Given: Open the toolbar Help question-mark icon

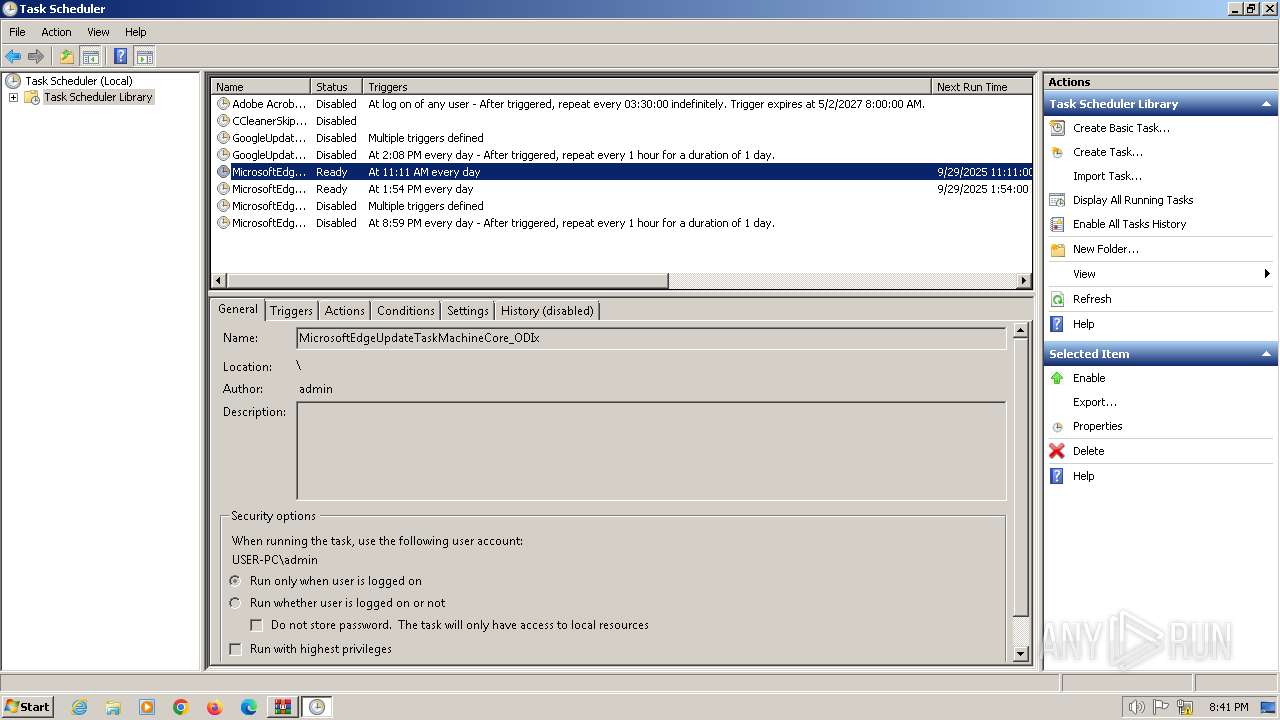Looking at the screenshot, I should coord(121,57).
